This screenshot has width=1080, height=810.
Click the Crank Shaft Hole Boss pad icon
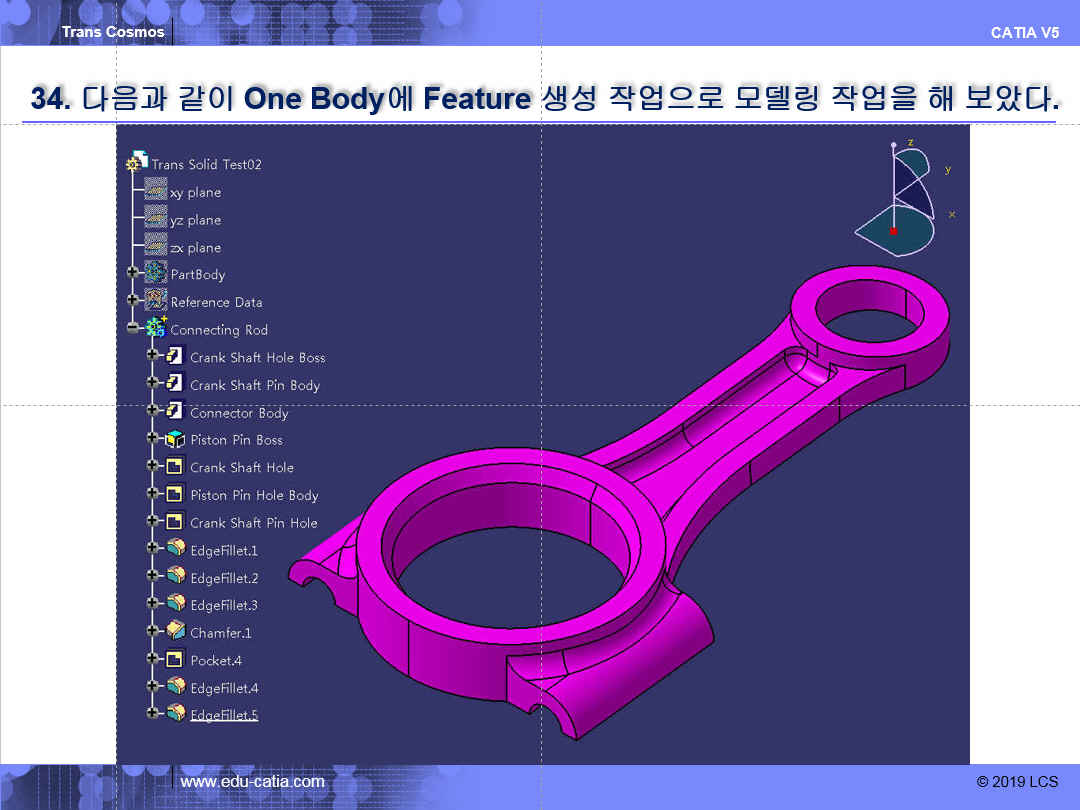coord(175,357)
